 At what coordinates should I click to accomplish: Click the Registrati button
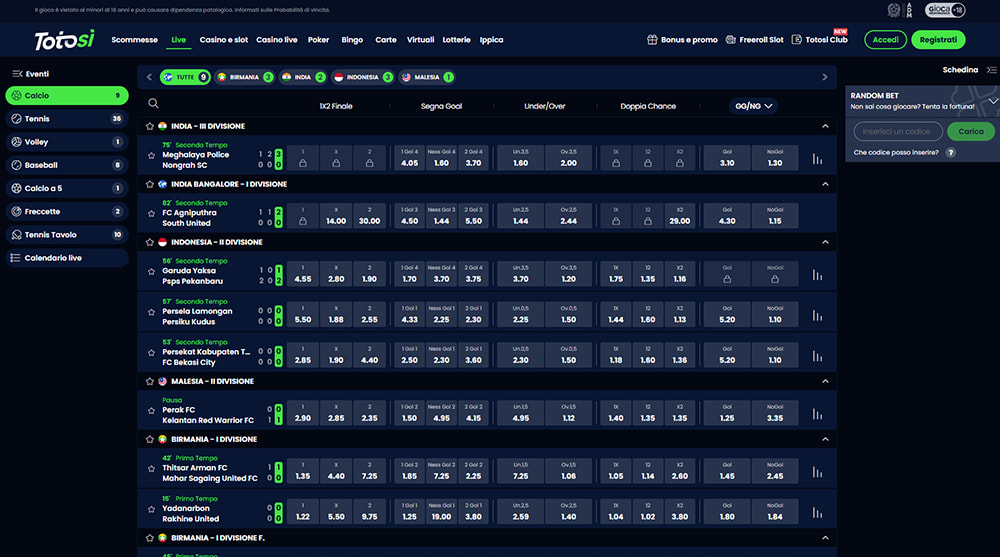pyautogui.click(x=938, y=40)
